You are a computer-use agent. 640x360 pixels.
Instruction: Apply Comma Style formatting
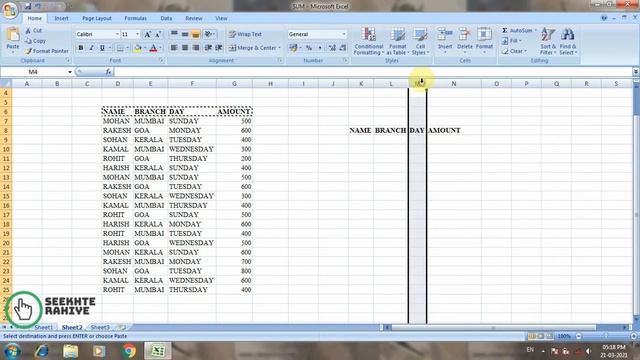[320, 48]
